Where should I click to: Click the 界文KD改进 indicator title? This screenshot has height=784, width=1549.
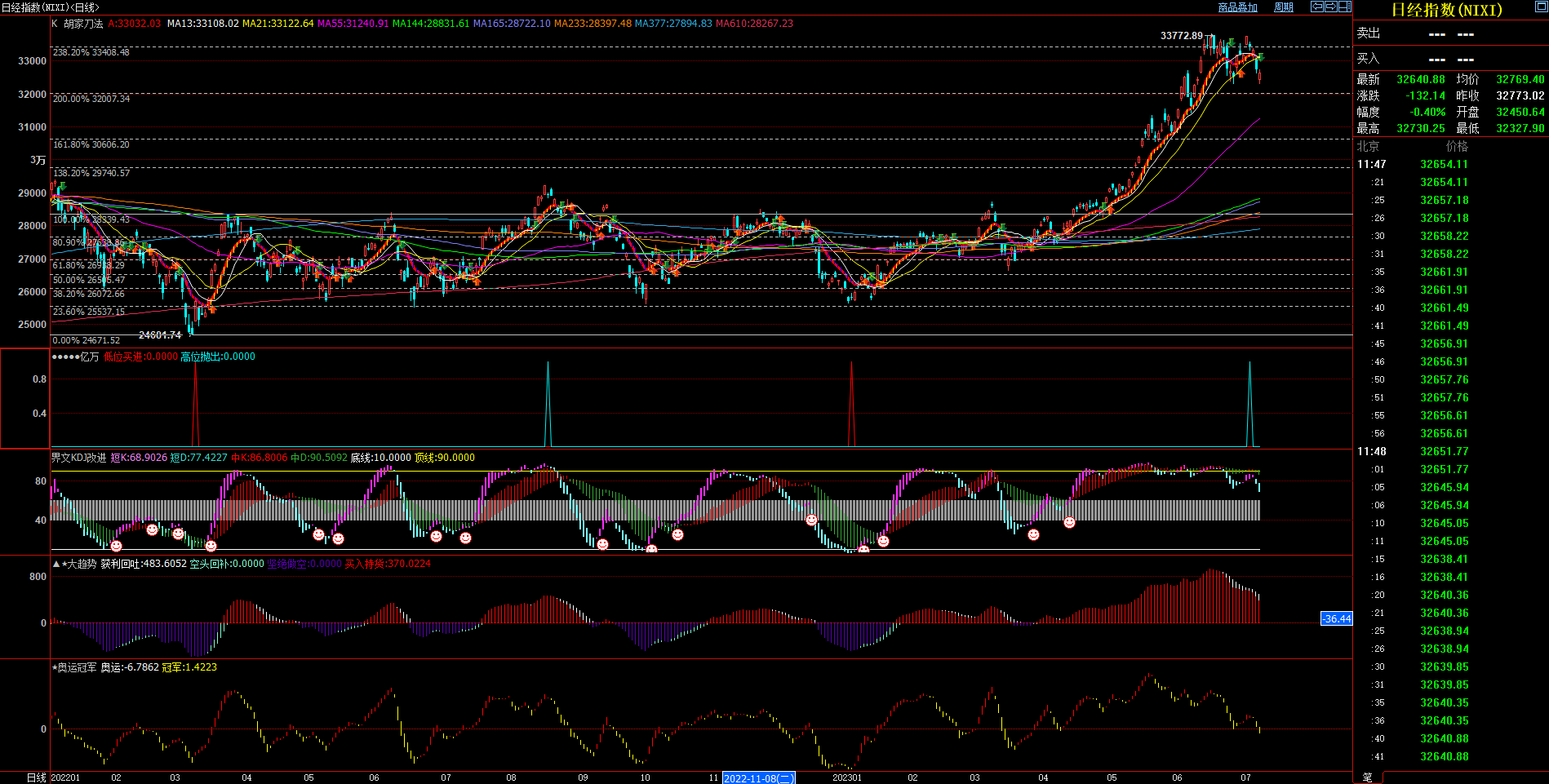click(78, 458)
